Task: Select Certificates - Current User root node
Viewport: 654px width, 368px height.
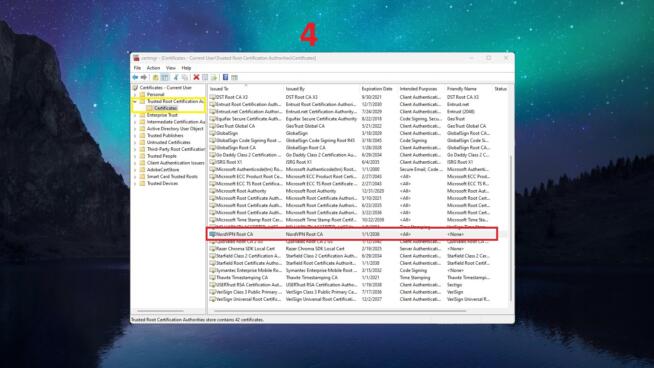Action: point(166,88)
